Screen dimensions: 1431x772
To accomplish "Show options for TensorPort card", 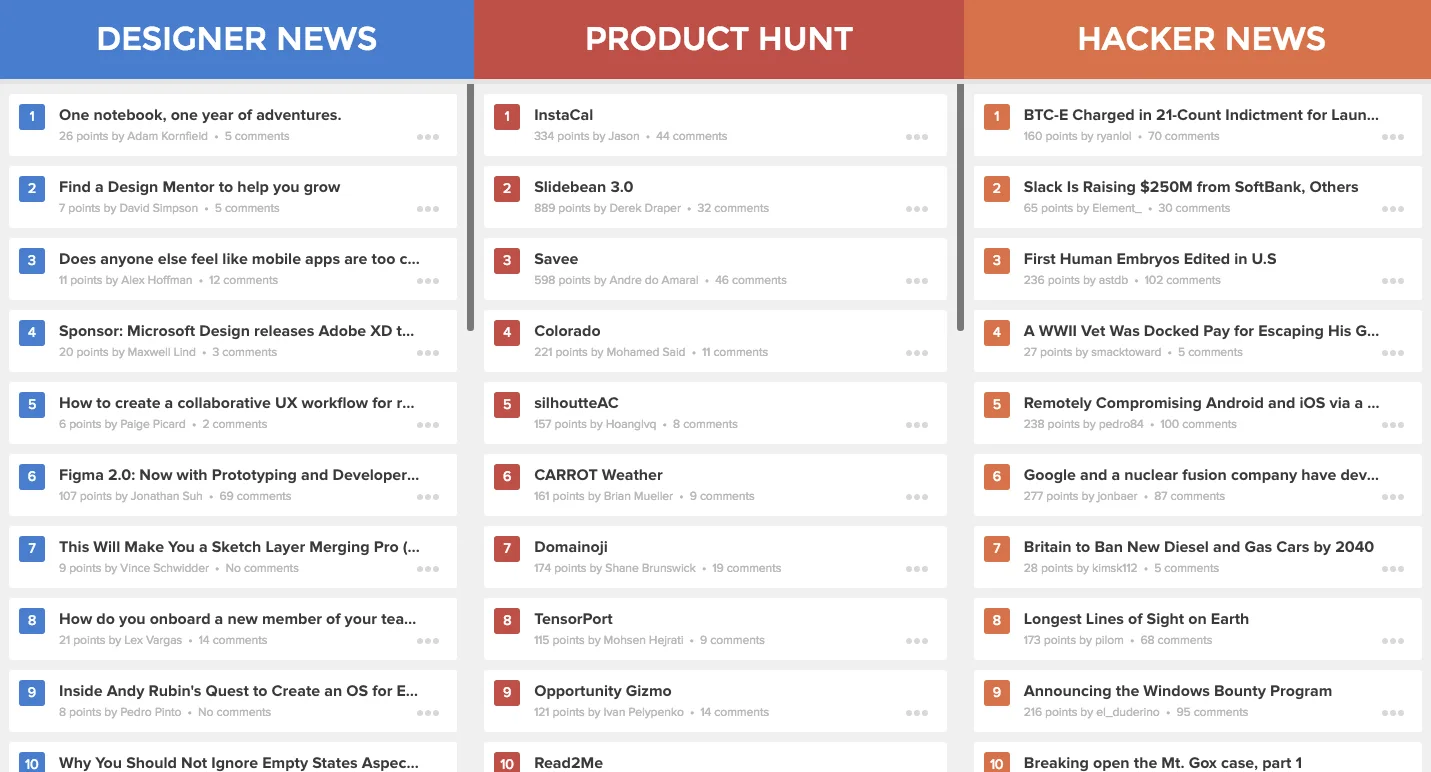I will tap(917, 641).
